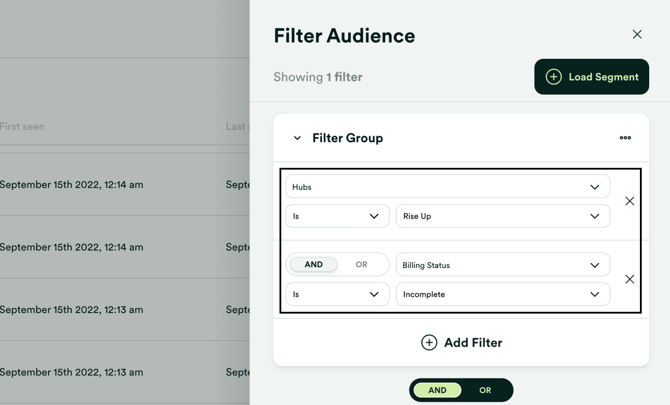Open the Billing Status attribute dropdown
670x405 pixels.
(502, 265)
